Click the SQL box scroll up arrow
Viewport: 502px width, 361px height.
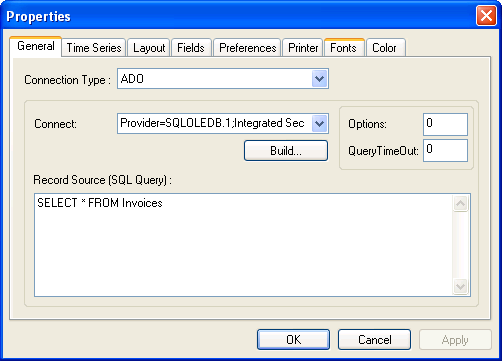tap(461, 203)
